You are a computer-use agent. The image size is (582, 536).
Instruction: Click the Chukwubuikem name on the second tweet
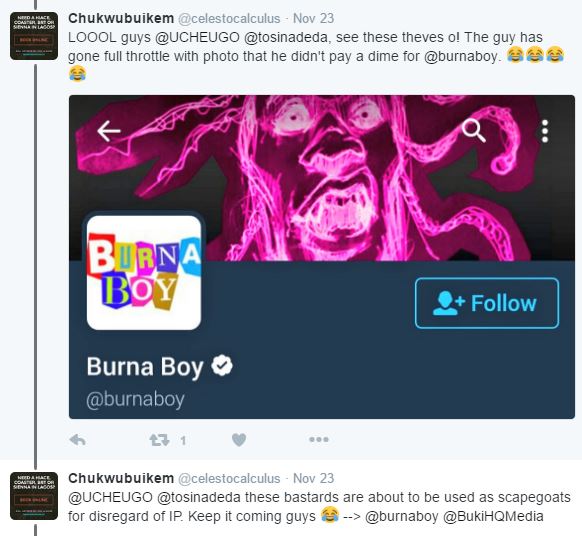121,478
